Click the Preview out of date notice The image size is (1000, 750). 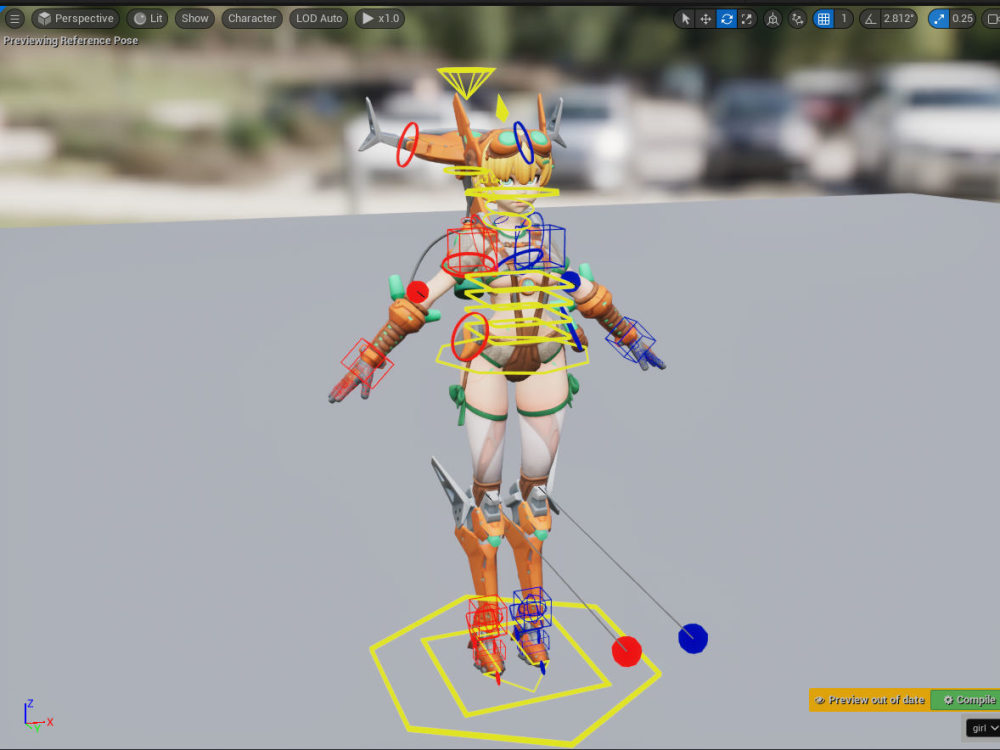tap(870, 700)
